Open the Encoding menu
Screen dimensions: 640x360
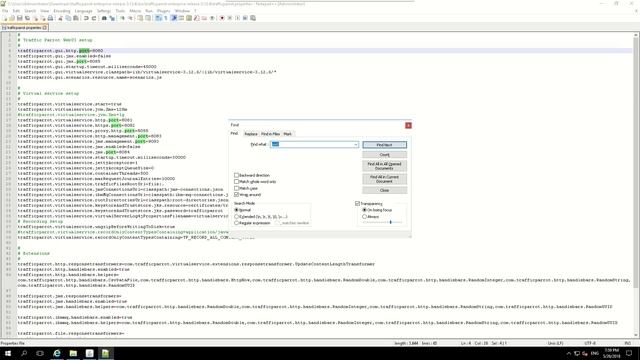(62, 11)
